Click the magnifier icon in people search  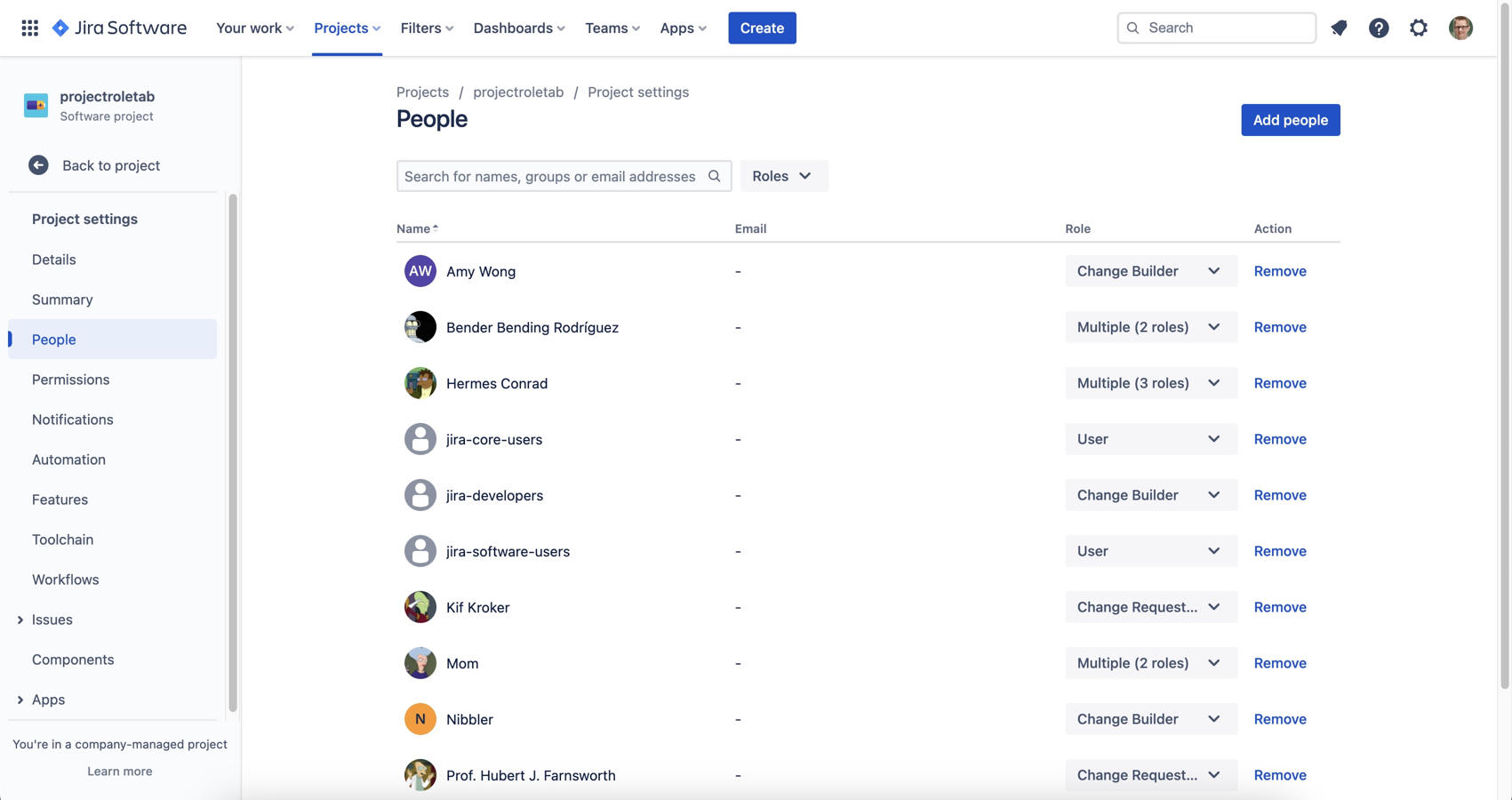point(714,176)
